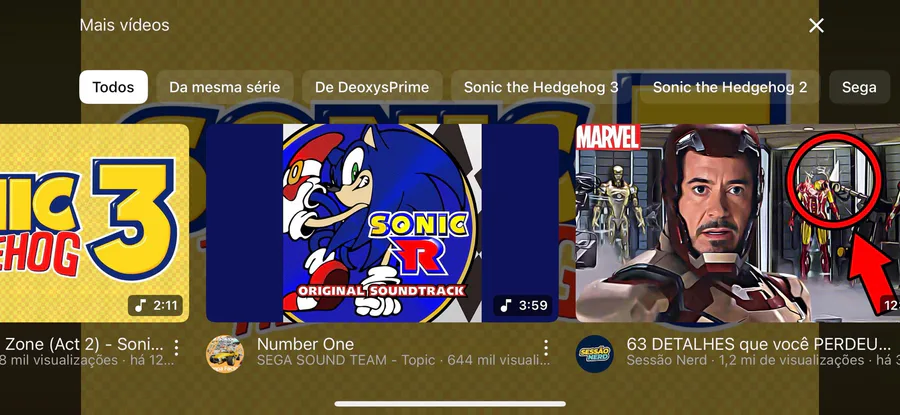Filter by De DeoxysPrime chip
The height and width of the screenshot is (415, 900).
point(372,87)
